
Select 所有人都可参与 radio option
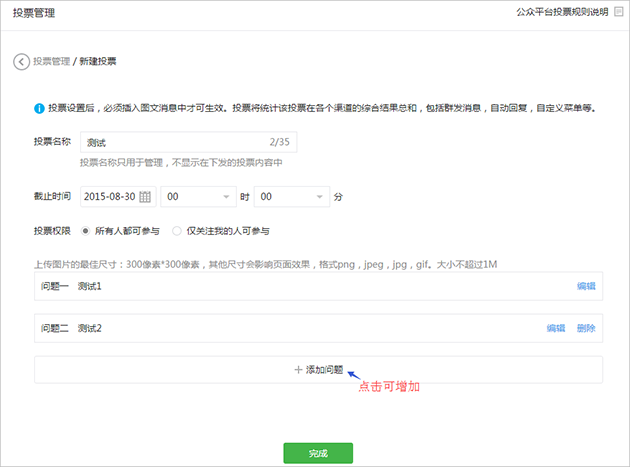pyautogui.click(x=85, y=231)
